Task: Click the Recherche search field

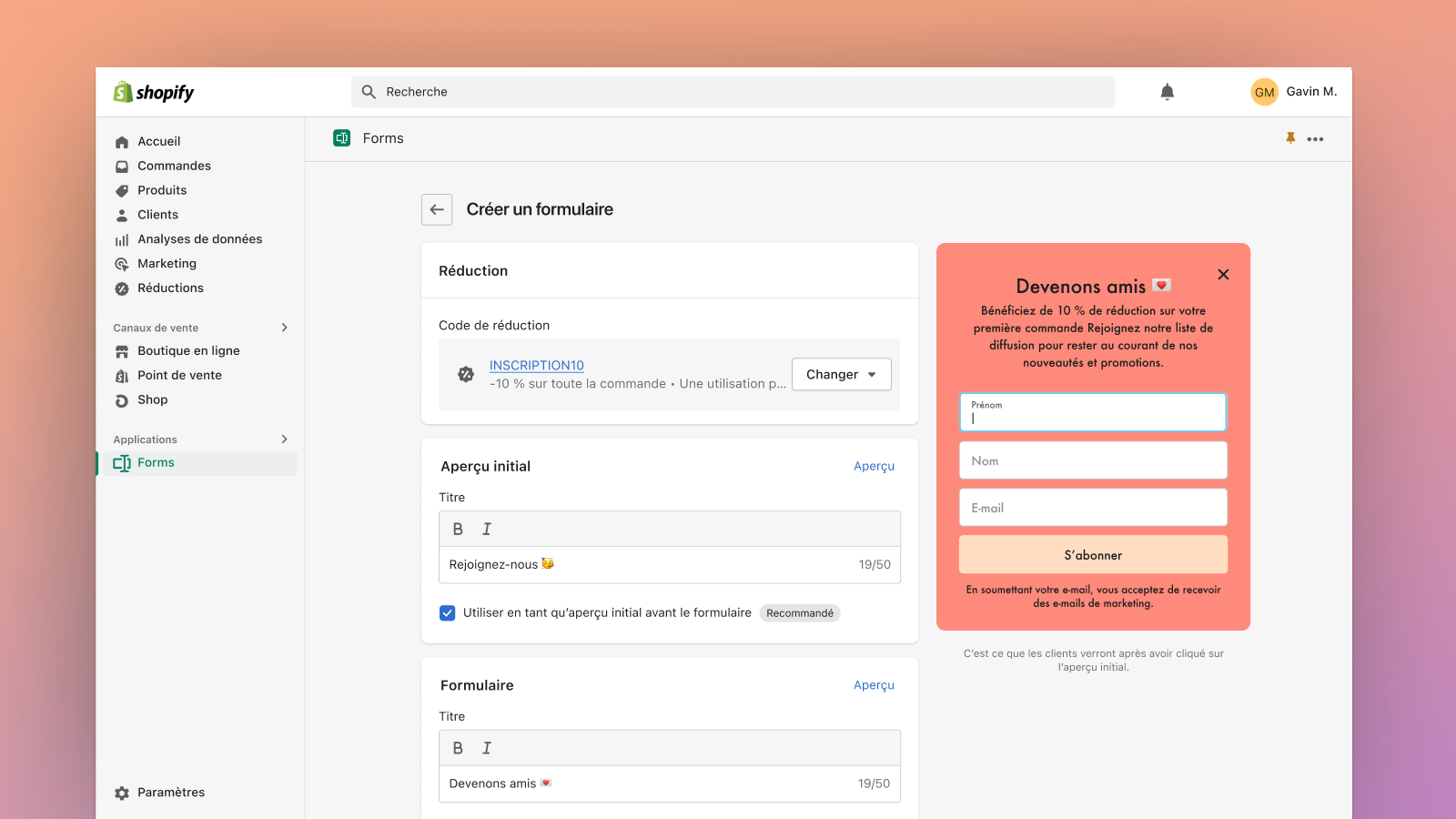Action: point(733,92)
